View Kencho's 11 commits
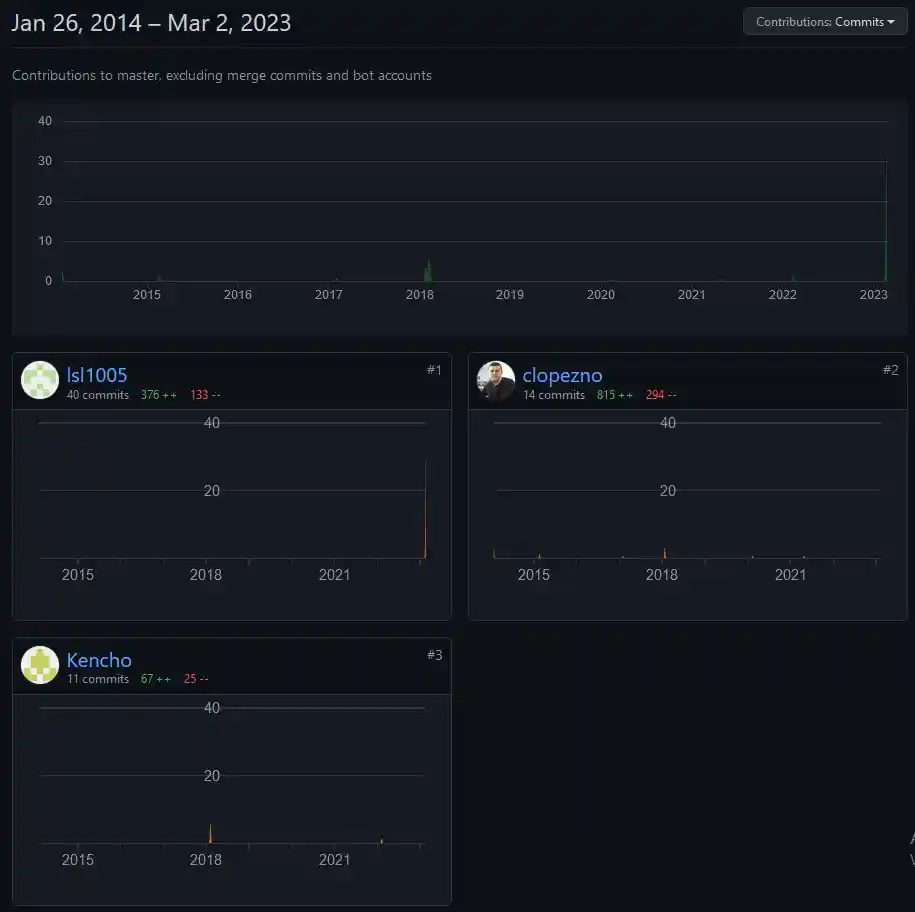Viewport: 915px width, 912px height. [97, 679]
